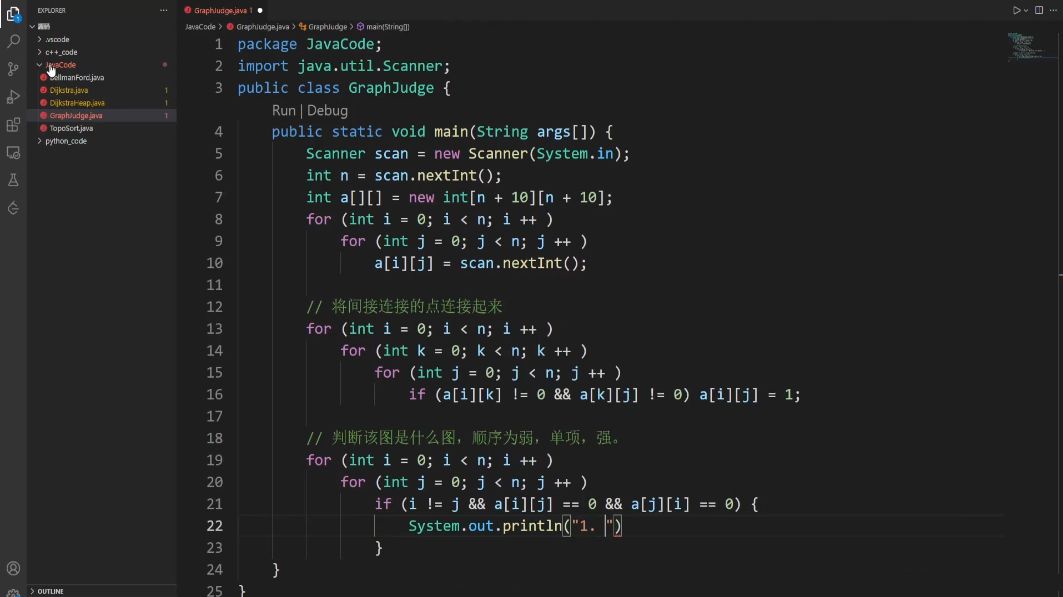Open the Search view in activity bar
Viewport: 1063px width, 597px height.
[x=13, y=42]
